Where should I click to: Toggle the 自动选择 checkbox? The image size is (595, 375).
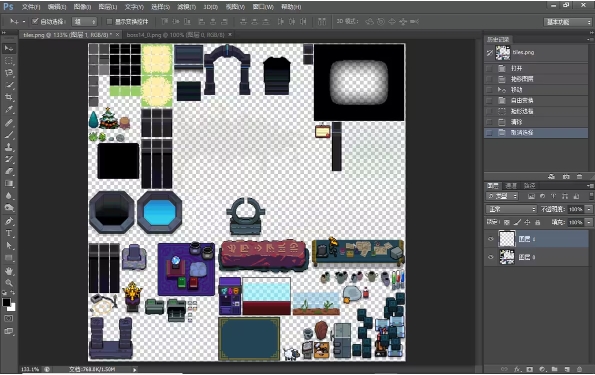coord(35,21)
